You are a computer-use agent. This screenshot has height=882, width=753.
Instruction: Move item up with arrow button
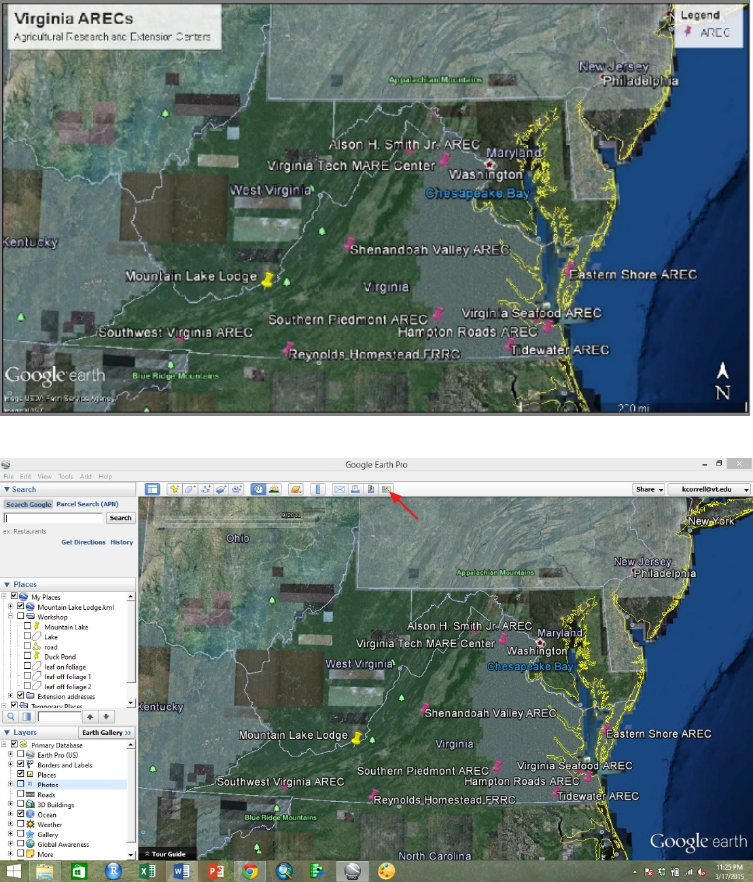(90, 717)
